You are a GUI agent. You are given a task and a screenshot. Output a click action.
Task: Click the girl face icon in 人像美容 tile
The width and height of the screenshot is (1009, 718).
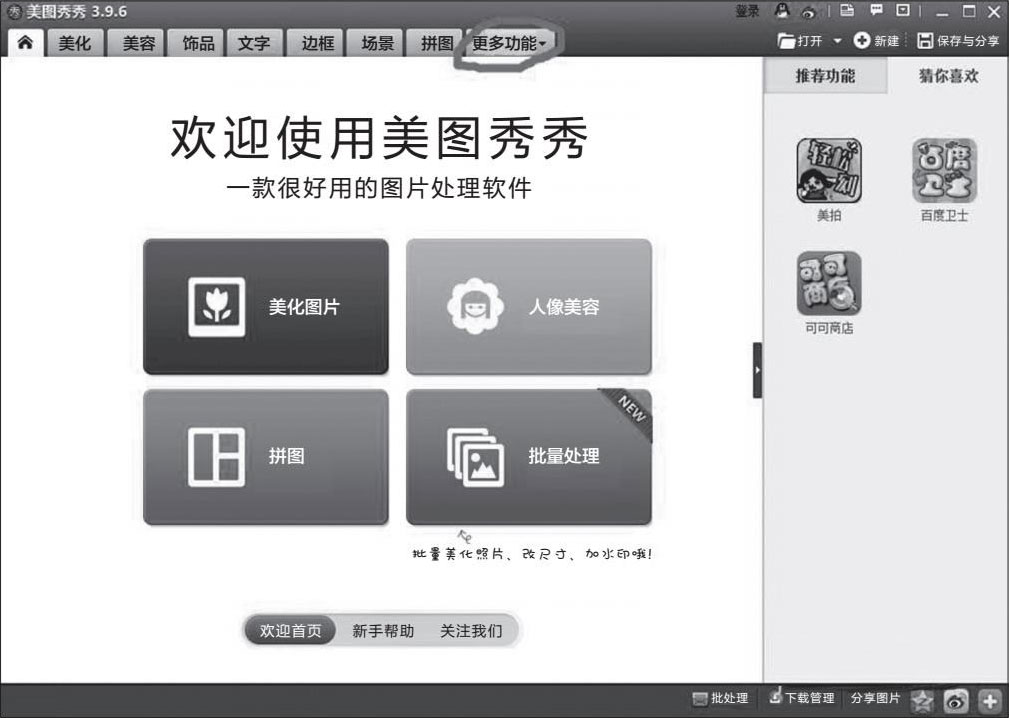point(476,306)
